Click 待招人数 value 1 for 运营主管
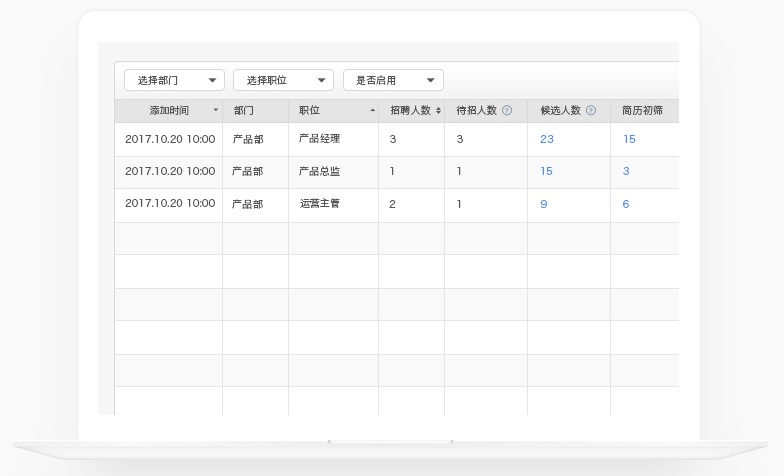Viewport: 784px width, 476px height. tap(459, 204)
